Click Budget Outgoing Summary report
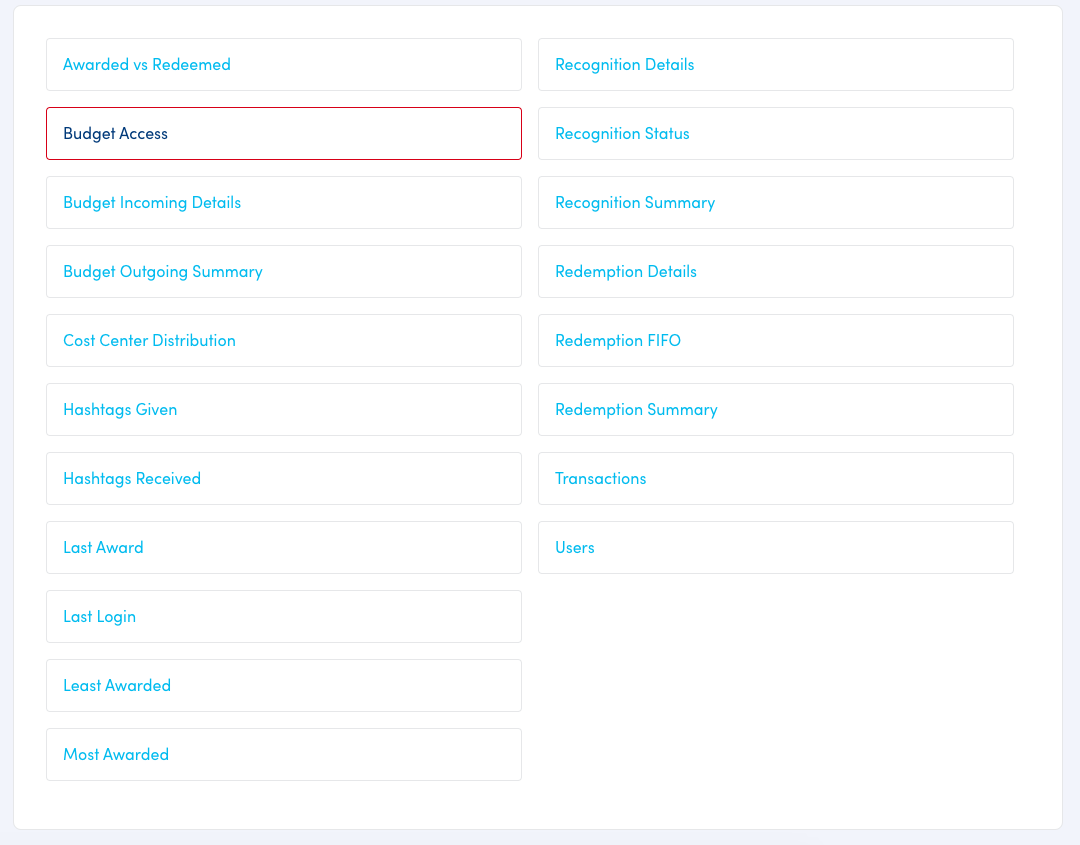 [x=163, y=272]
